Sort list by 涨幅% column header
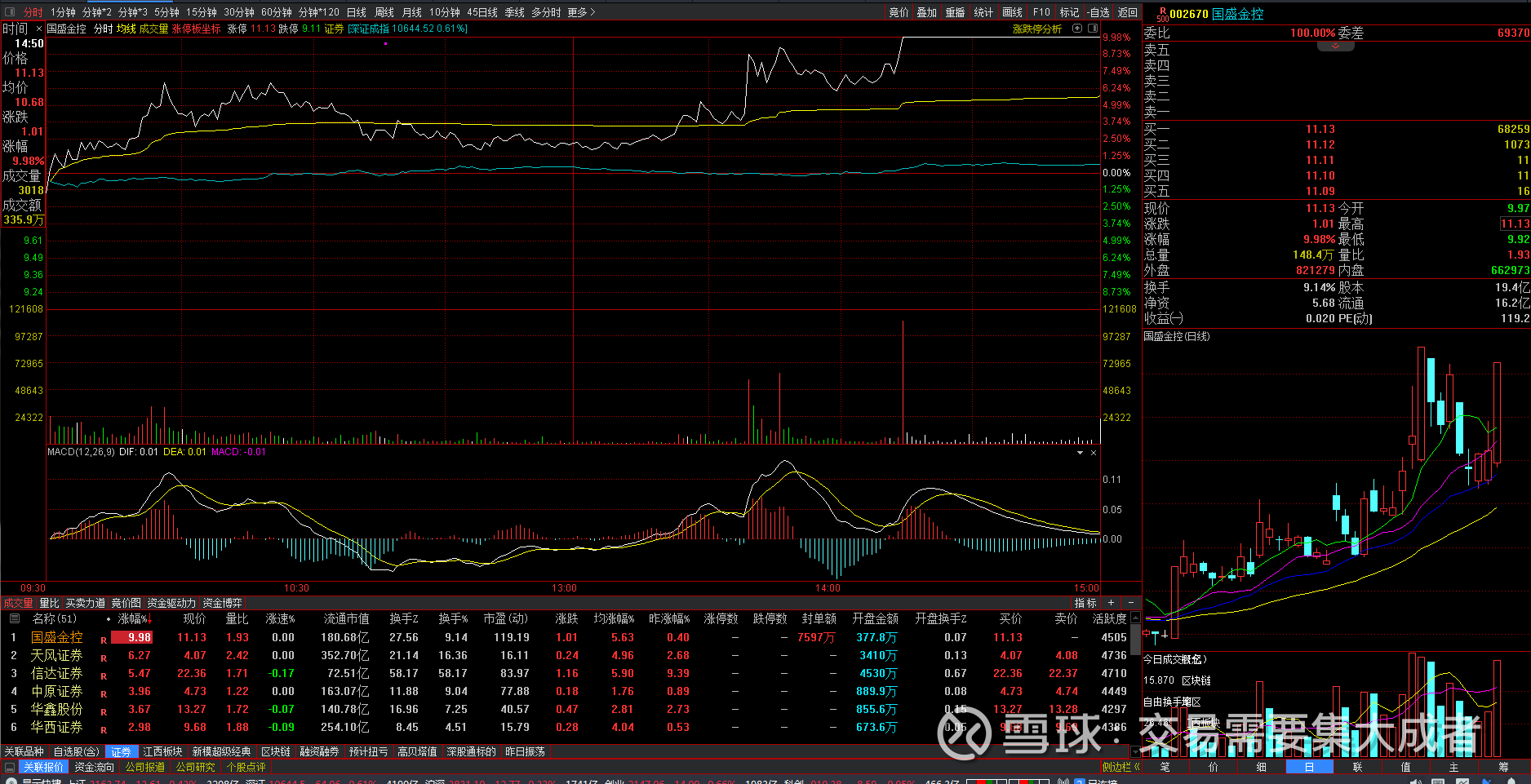1531x784 pixels. [135, 619]
